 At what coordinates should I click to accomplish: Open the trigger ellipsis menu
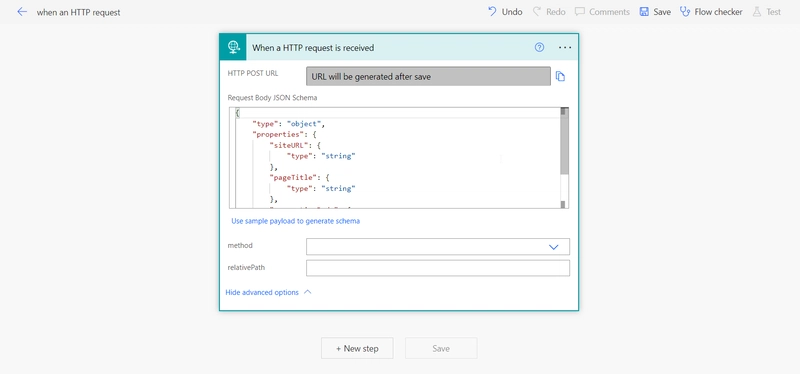(565, 47)
